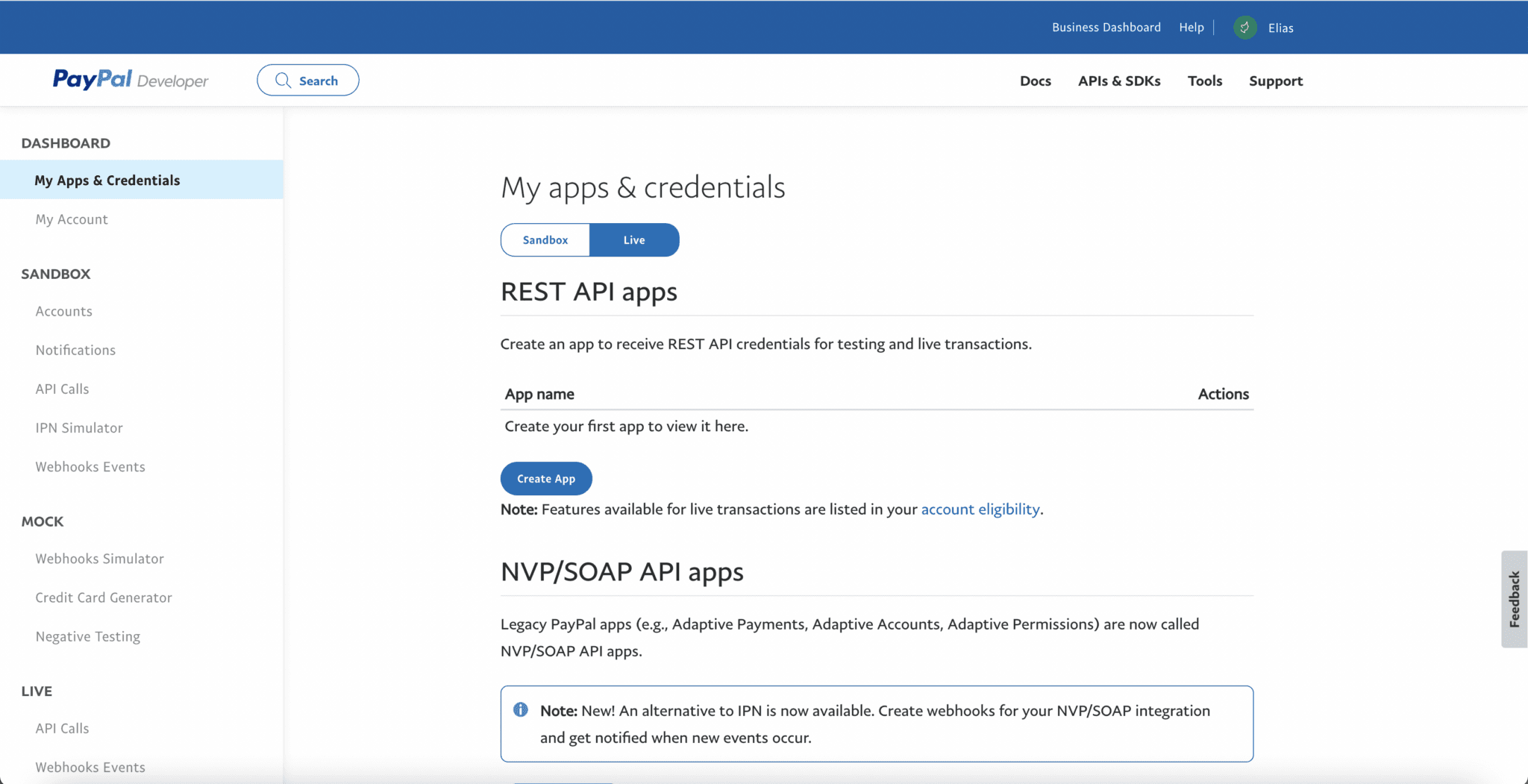Follow the account eligibility link
Image resolution: width=1528 pixels, height=784 pixels.
980,509
